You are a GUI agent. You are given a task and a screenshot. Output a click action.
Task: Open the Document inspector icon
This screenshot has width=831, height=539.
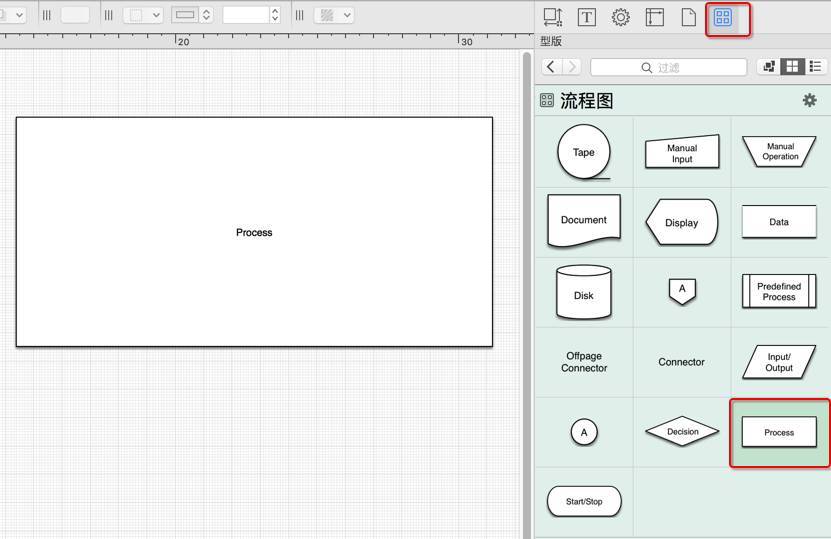click(x=688, y=17)
